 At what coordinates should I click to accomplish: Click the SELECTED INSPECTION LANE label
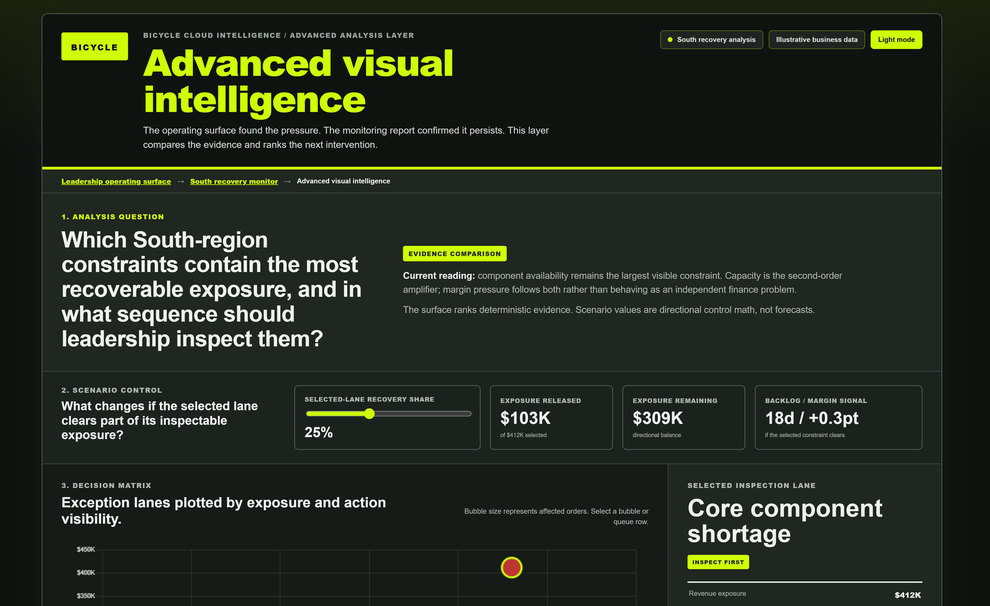[751, 485]
